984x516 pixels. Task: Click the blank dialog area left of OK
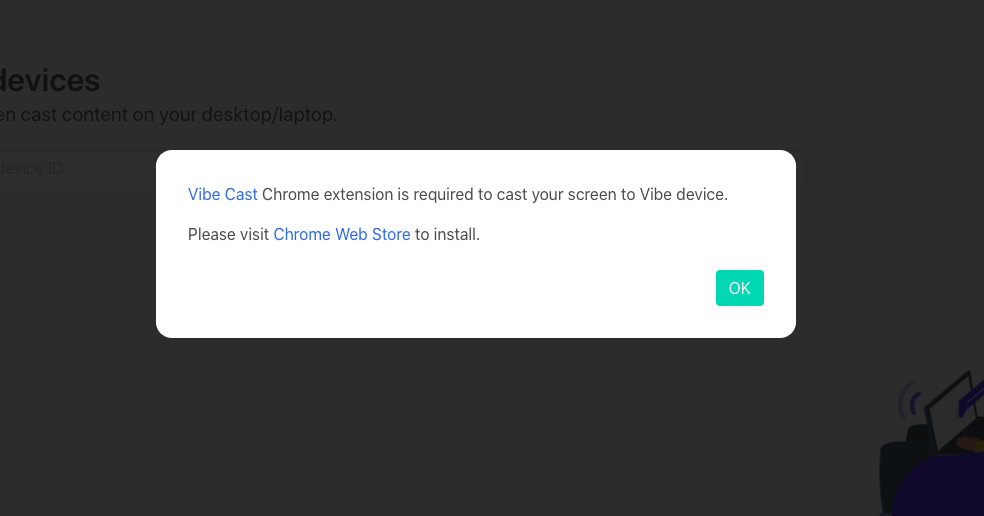[450, 289]
